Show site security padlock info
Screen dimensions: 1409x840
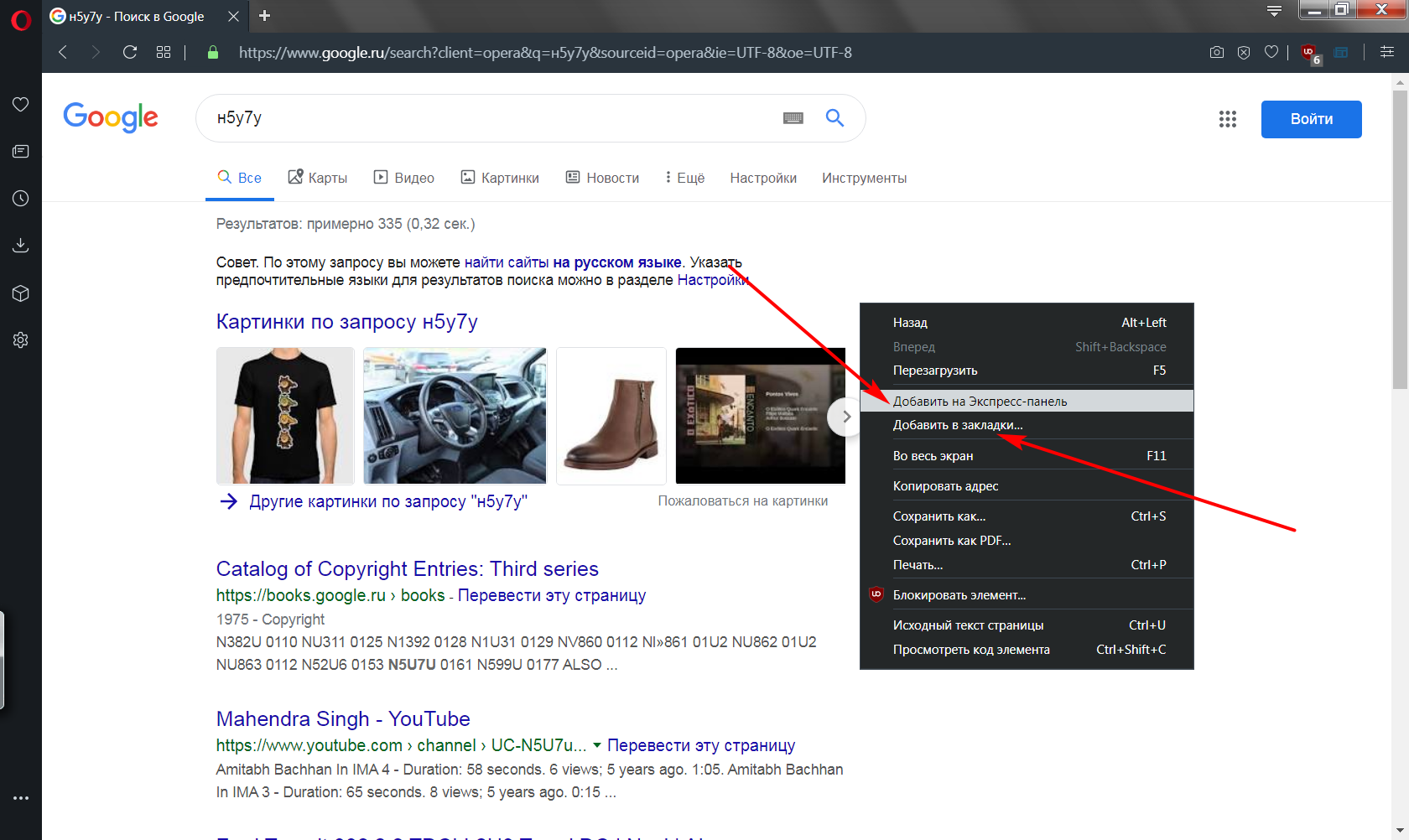point(213,52)
